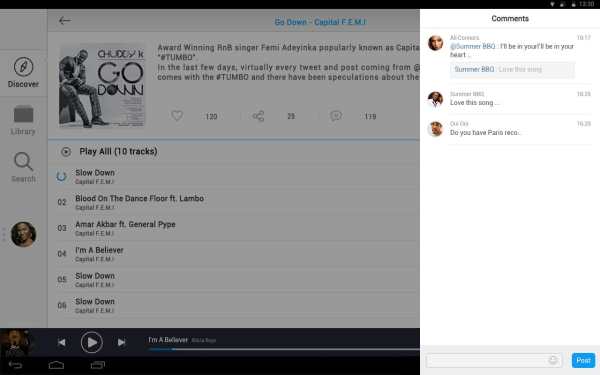
Task: Open third commenter's avatar
Action: pyautogui.click(x=435, y=129)
